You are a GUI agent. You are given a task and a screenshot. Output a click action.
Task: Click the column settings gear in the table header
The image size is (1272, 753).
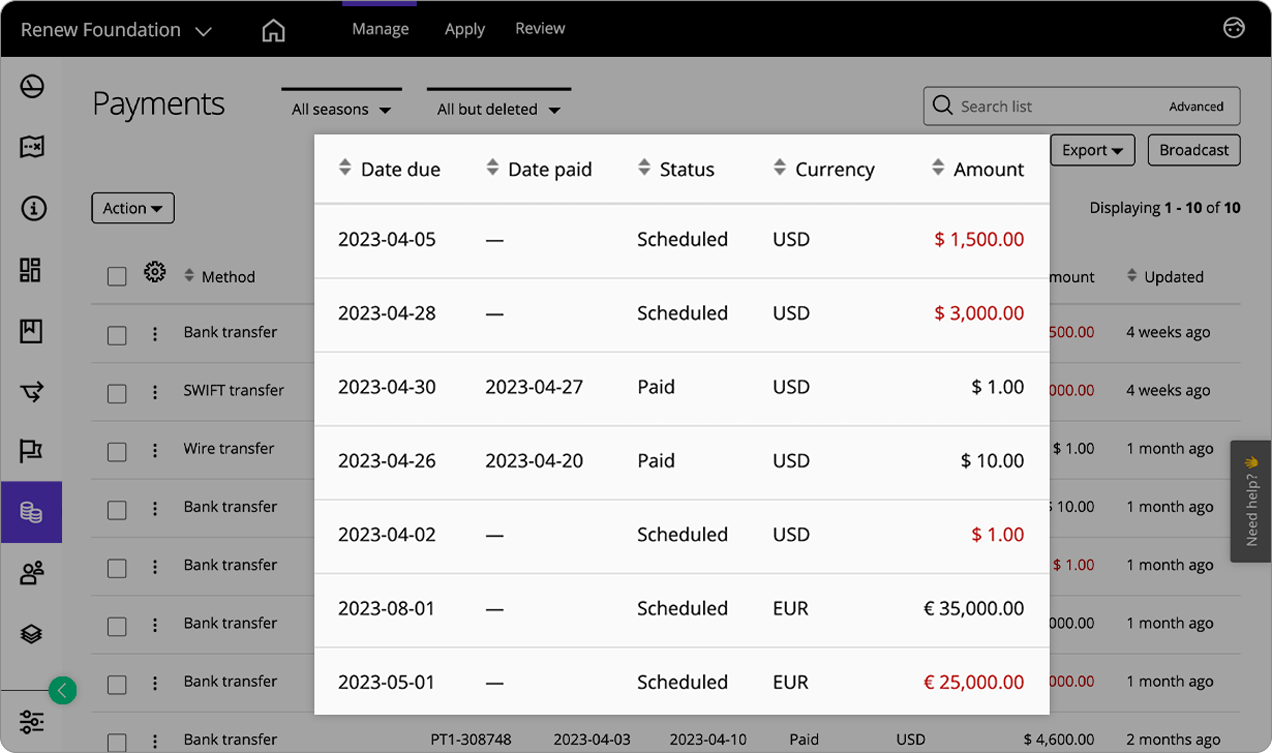click(x=155, y=271)
